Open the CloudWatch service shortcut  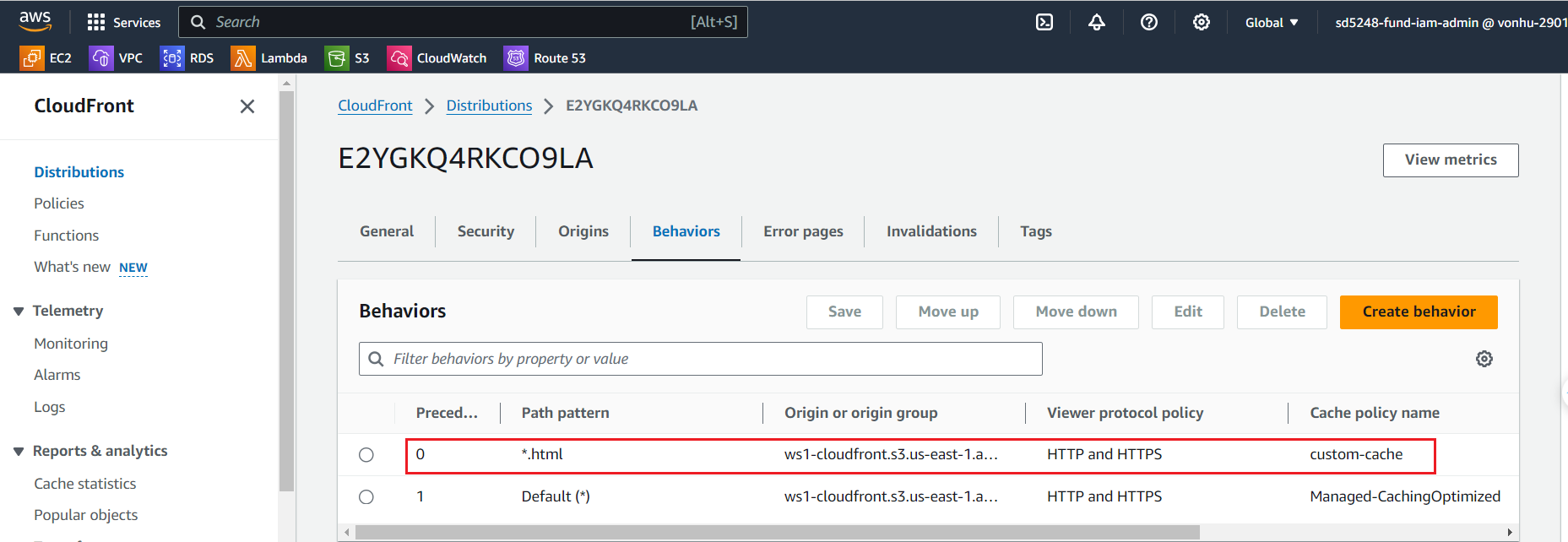(437, 58)
